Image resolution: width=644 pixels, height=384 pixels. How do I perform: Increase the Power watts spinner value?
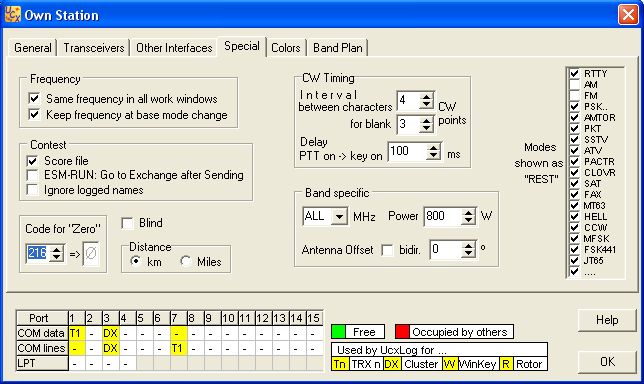[468, 212]
